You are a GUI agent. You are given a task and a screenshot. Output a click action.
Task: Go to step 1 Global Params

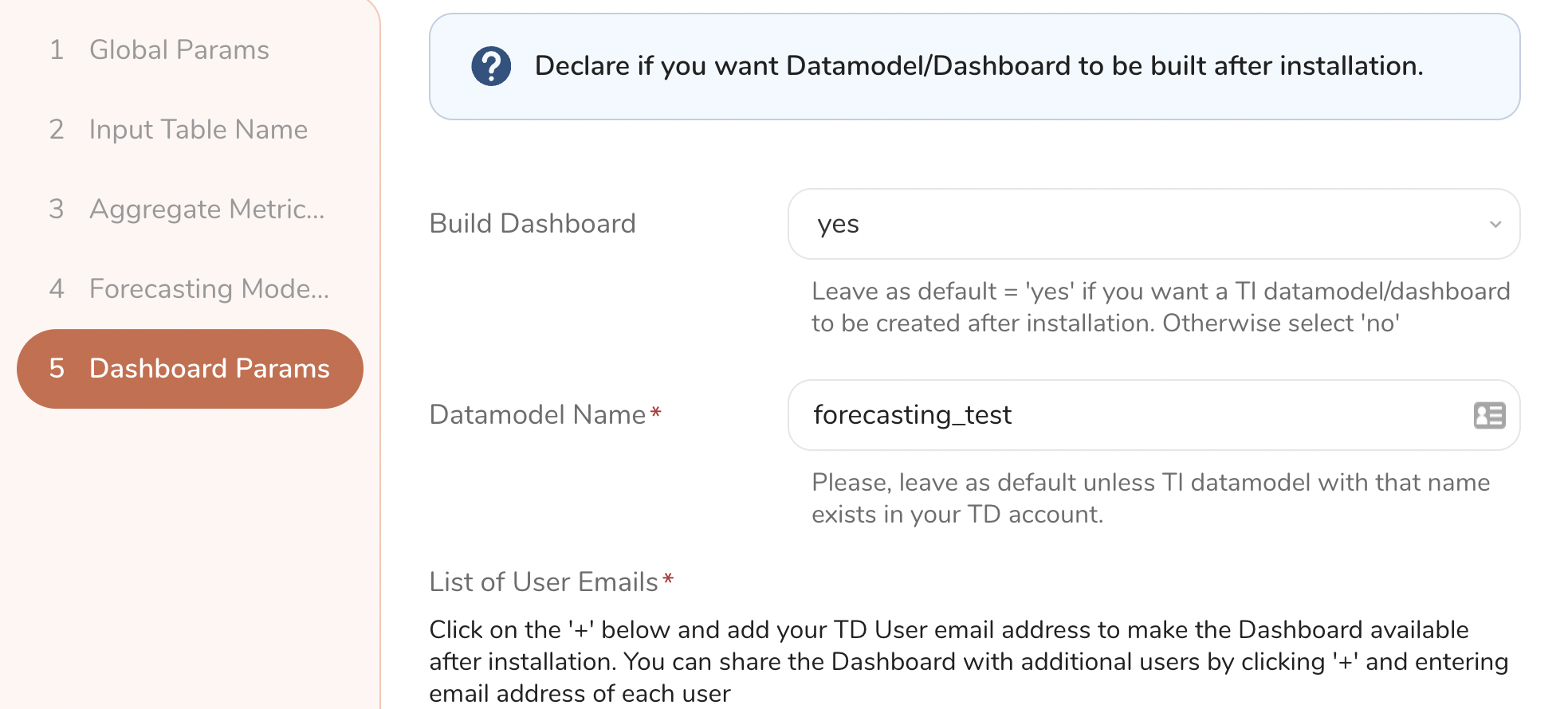click(x=179, y=50)
